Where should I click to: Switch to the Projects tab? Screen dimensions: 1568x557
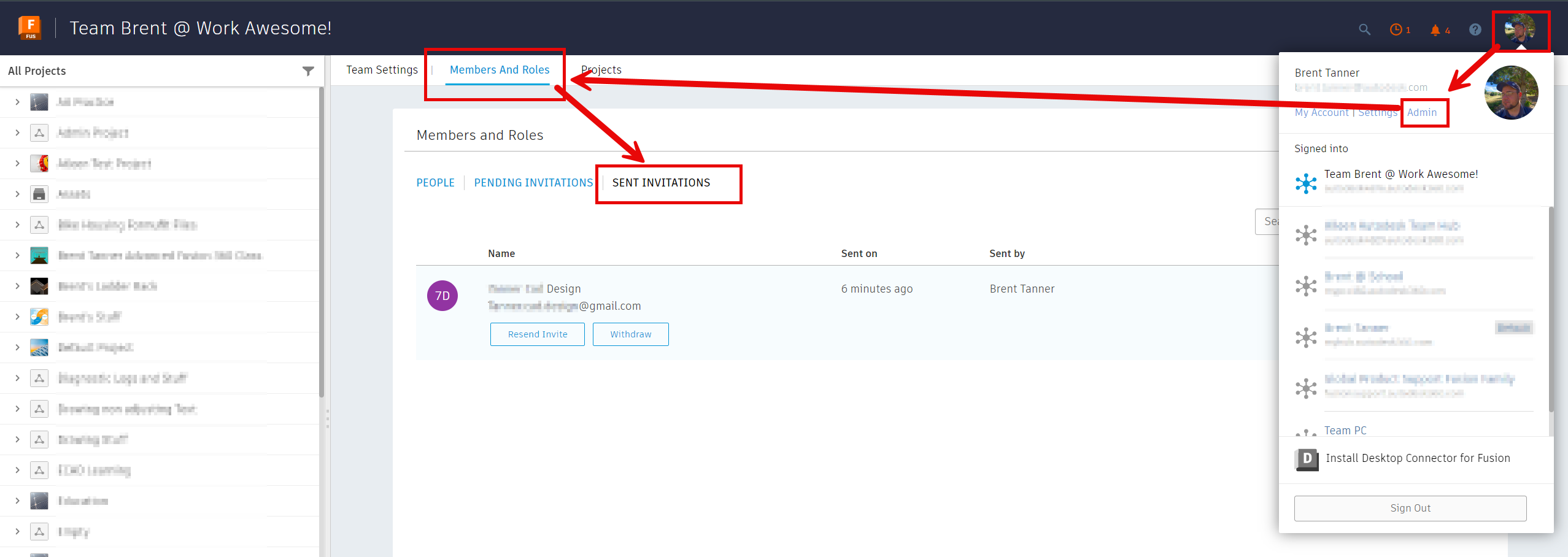click(x=601, y=69)
